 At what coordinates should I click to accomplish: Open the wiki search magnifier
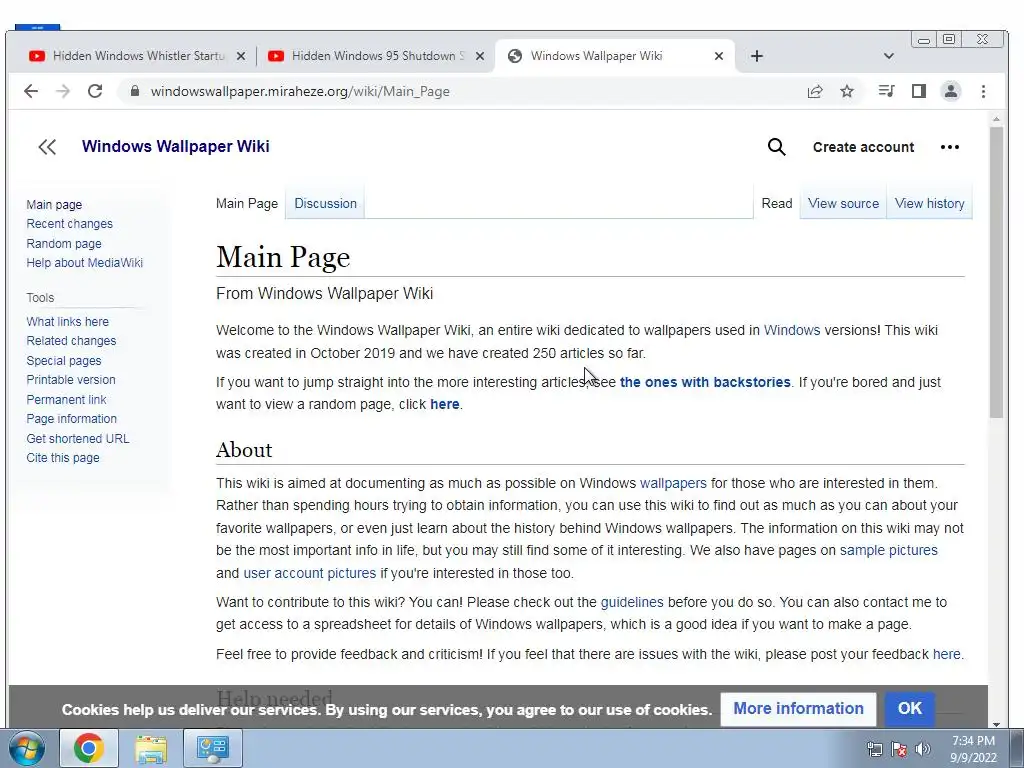[776, 147]
